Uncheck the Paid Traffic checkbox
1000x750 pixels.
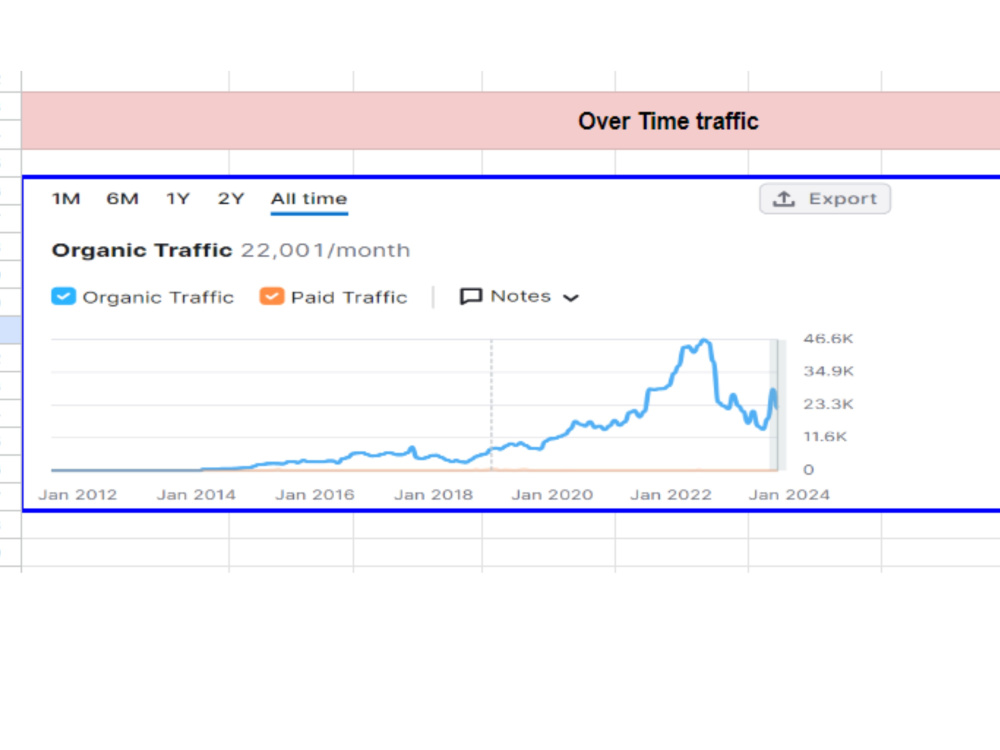point(272,297)
